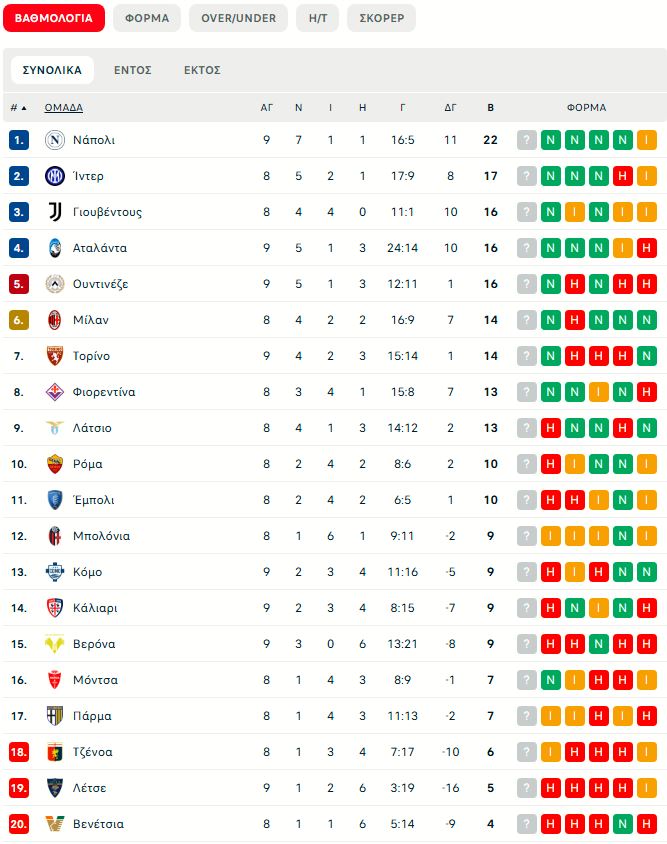
Task: Click the Atalanta club crest icon
Action: coord(55,248)
